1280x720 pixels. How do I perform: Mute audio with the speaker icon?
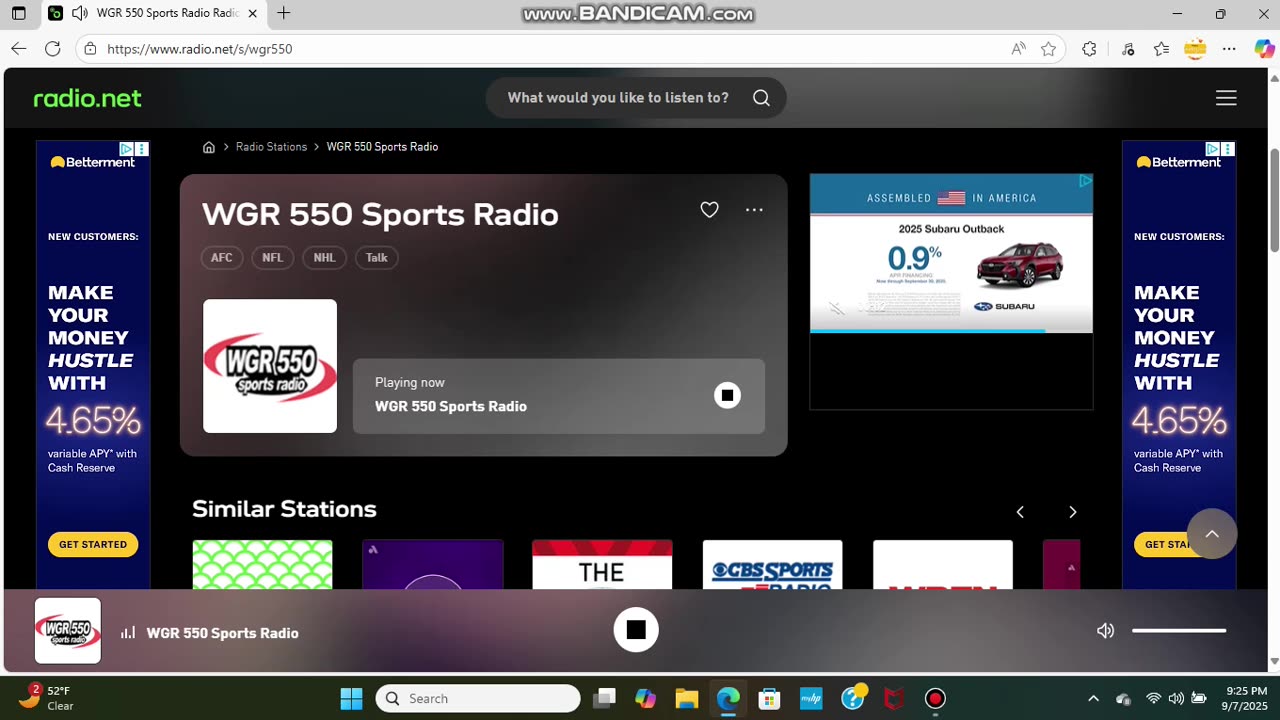pos(1105,631)
